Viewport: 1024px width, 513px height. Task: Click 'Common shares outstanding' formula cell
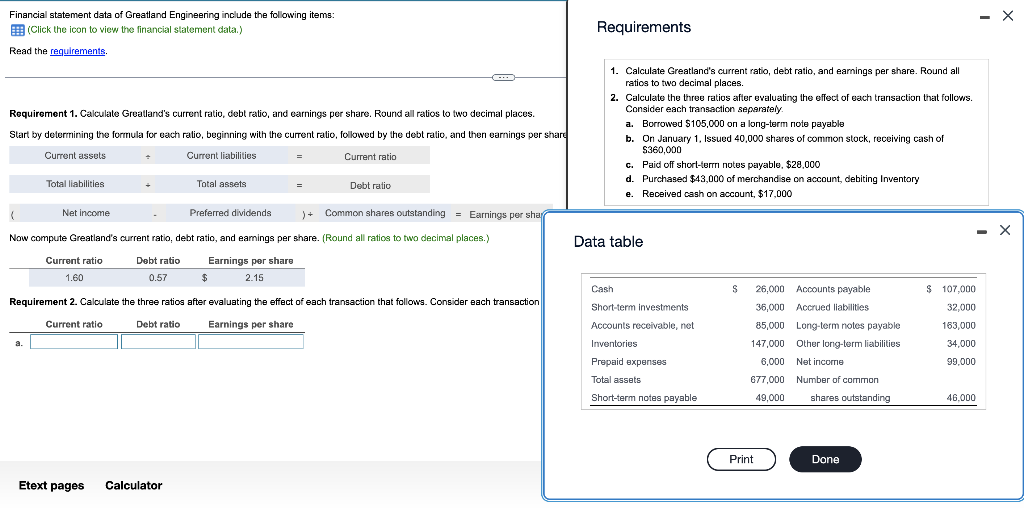click(385, 213)
